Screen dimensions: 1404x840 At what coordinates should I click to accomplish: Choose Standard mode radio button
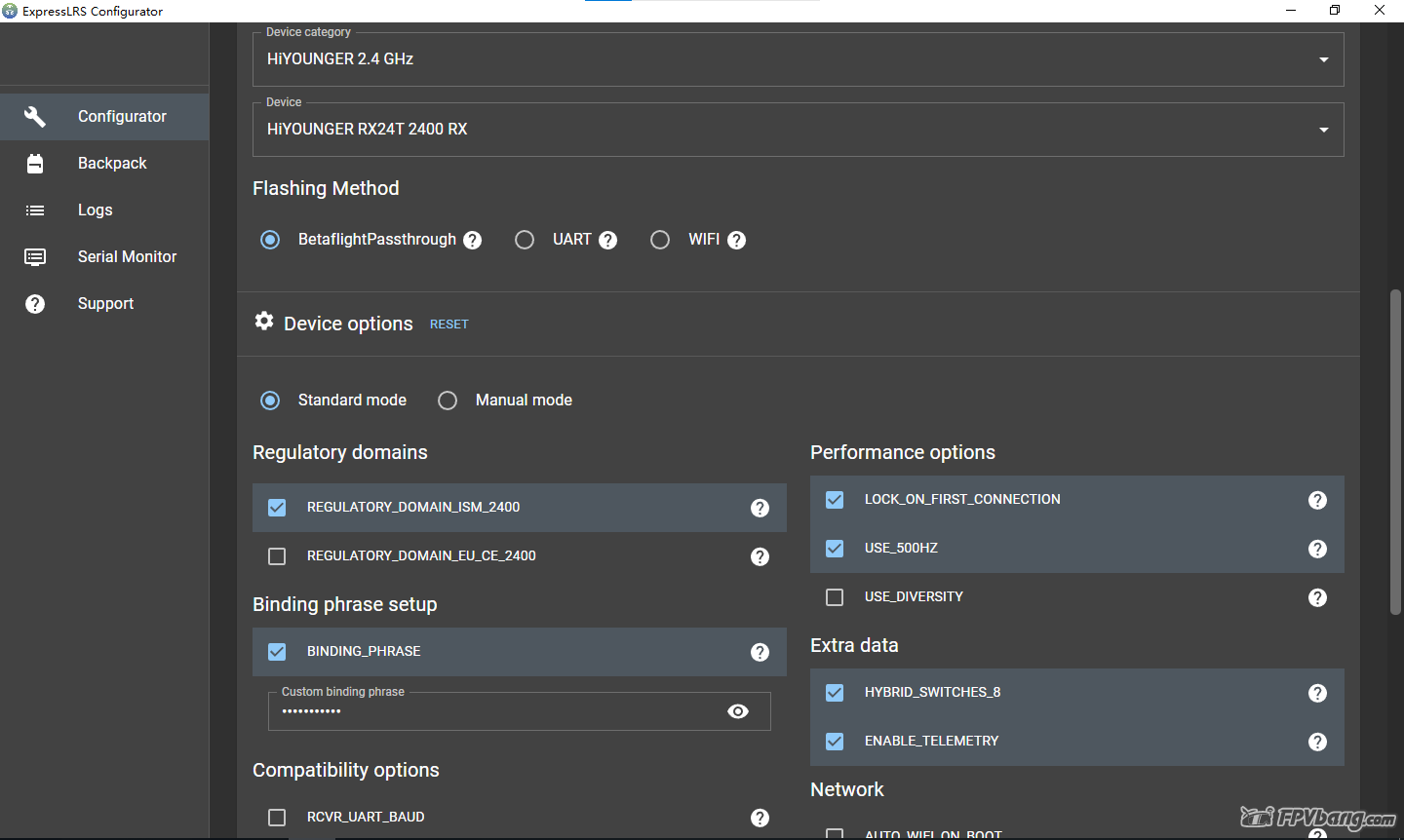pyautogui.click(x=270, y=401)
